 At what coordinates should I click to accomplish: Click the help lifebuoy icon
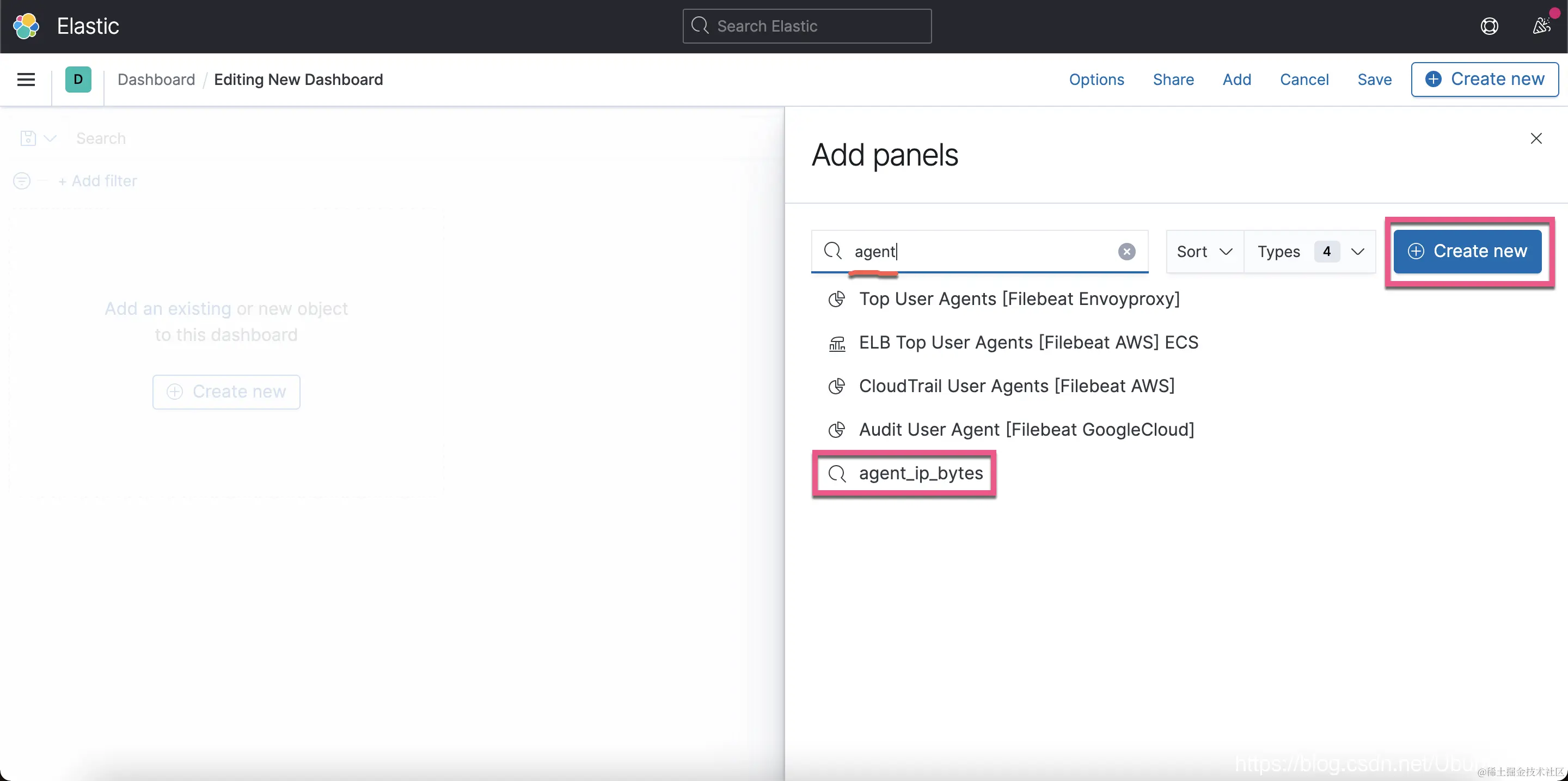pos(1489,26)
